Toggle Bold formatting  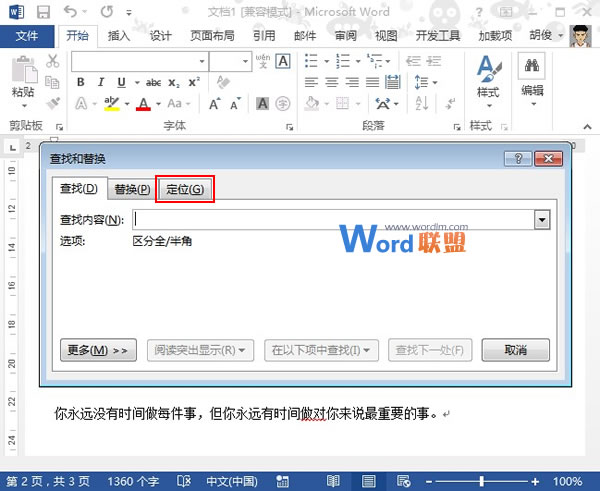point(81,82)
